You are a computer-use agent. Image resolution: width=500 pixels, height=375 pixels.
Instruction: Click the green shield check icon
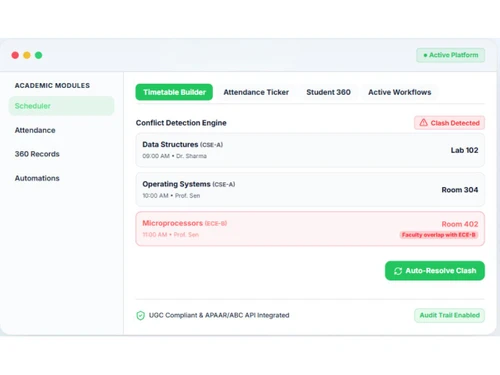click(141, 315)
